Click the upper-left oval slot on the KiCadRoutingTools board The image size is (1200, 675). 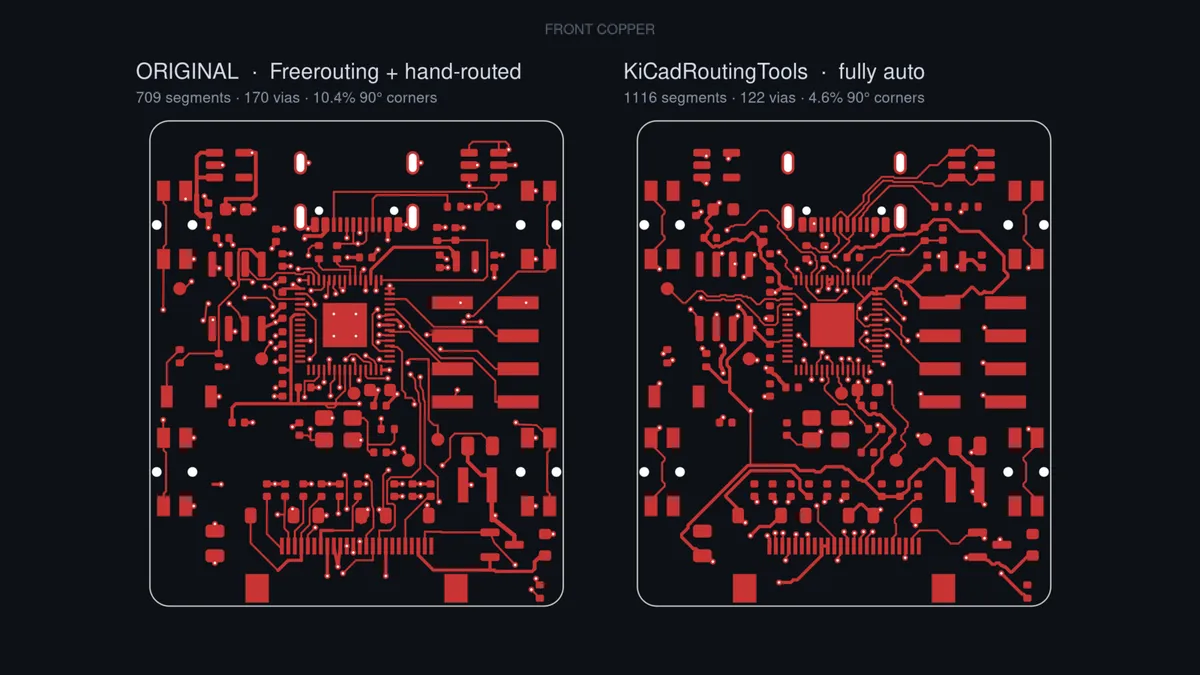click(787, 162)
